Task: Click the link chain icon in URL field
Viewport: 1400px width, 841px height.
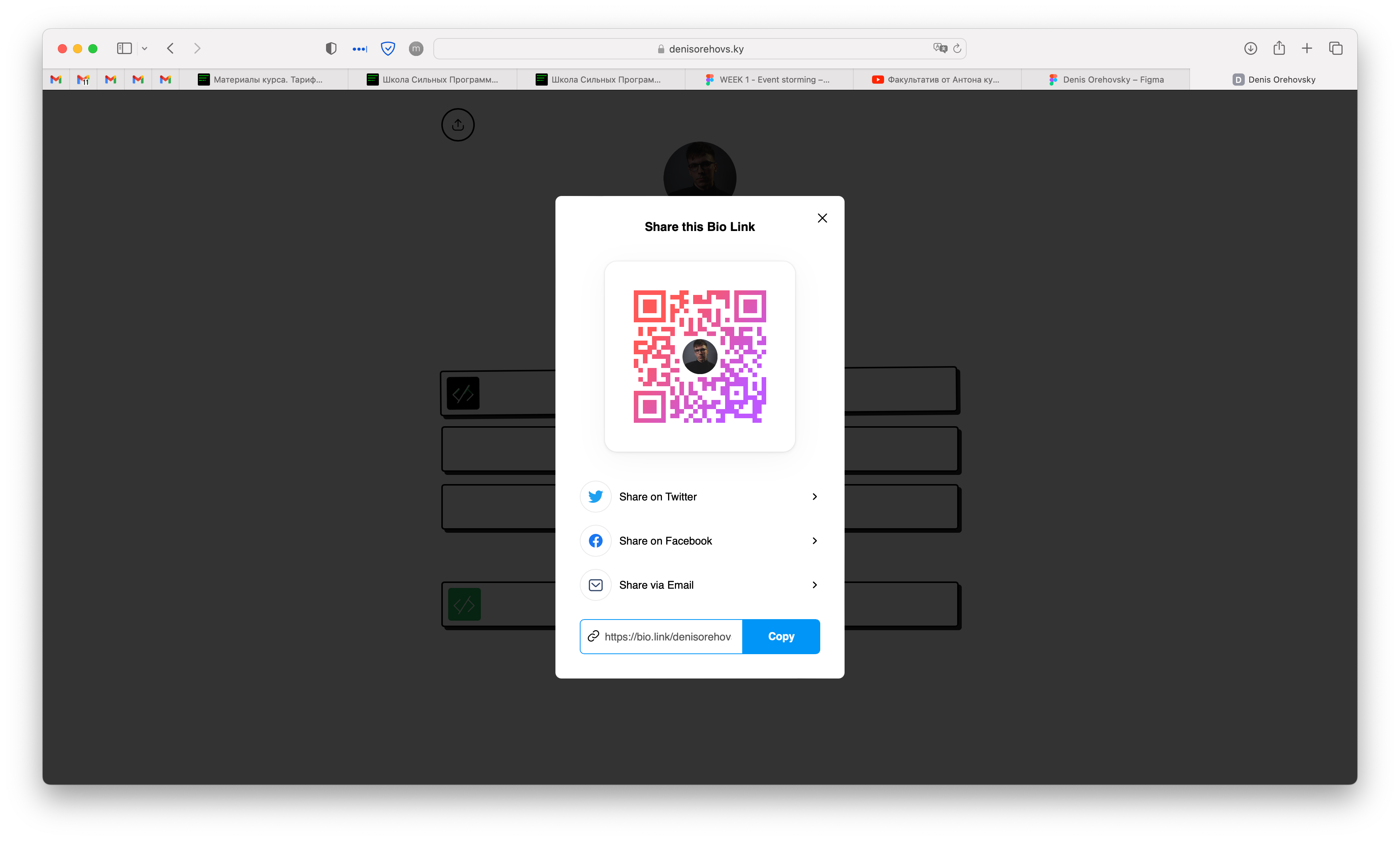Action: [593, 636]
